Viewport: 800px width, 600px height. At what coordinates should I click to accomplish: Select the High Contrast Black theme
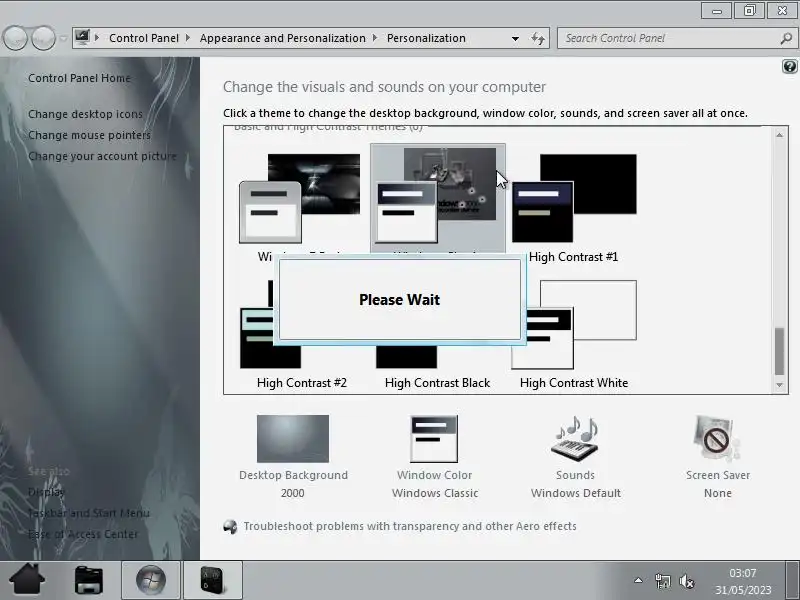point(437,383)
